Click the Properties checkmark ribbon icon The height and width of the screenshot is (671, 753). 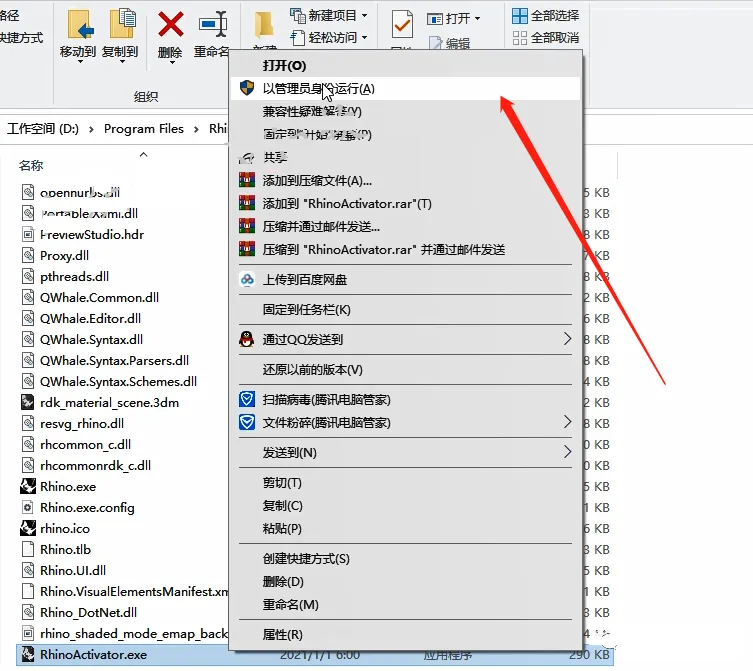tap(402, 24)
